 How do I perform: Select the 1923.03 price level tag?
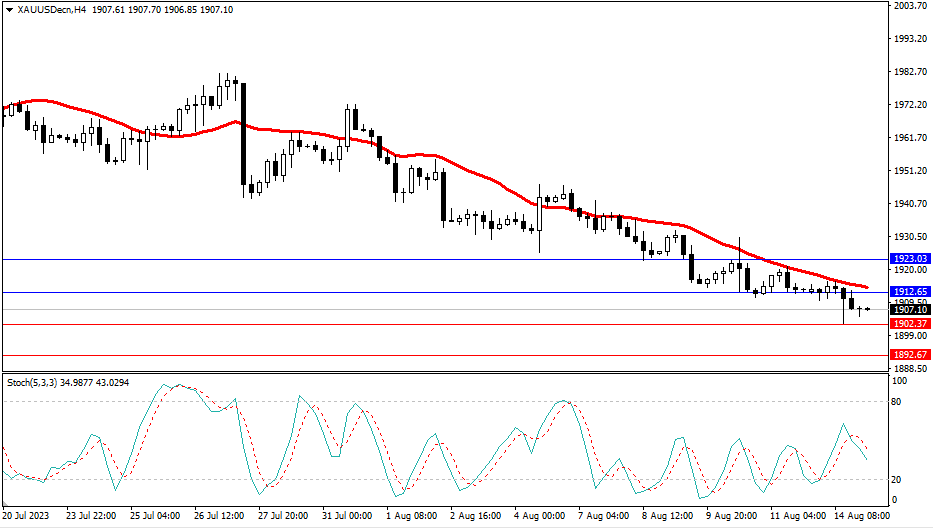point(909,258)
